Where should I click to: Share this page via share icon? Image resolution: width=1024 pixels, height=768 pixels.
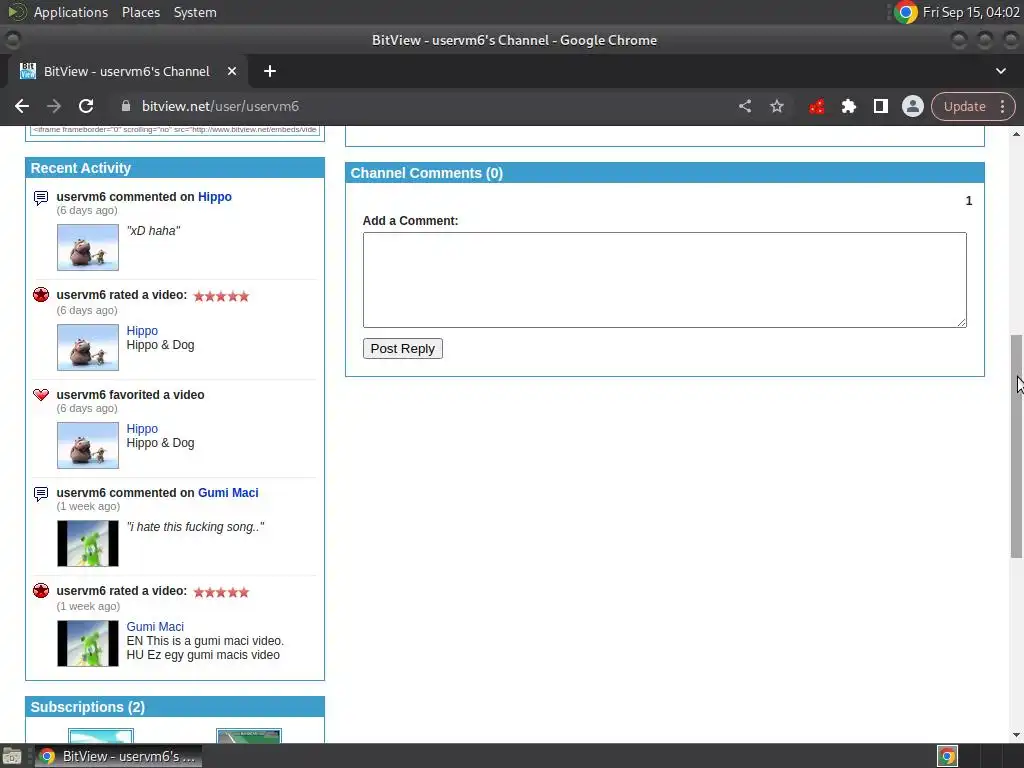coord(745,106)
